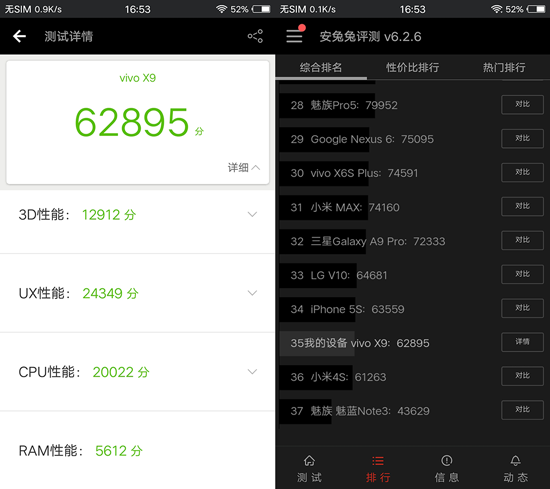Switch to the 热门排行 tab

(504, 67)
